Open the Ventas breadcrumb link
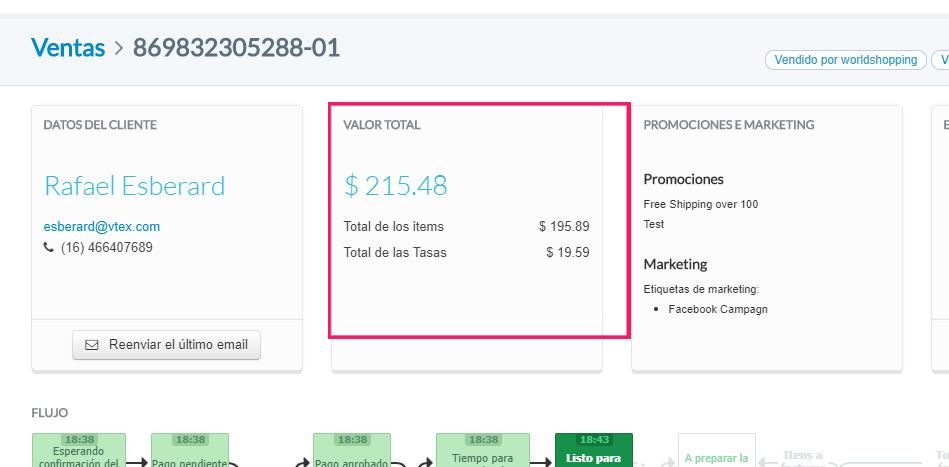 point(68,47)
